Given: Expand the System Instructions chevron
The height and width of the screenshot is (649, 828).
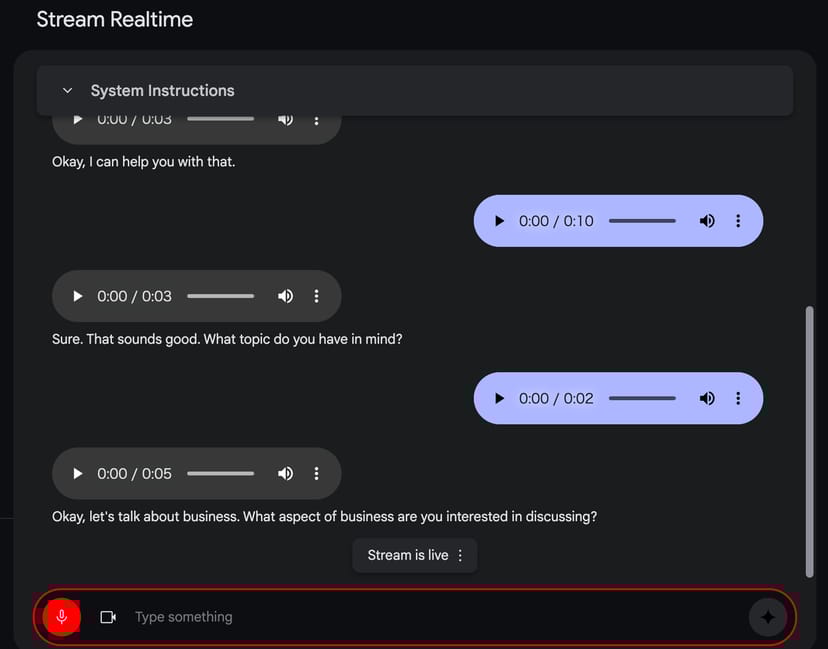Looking at the screenshot, I should pos(68,91).
